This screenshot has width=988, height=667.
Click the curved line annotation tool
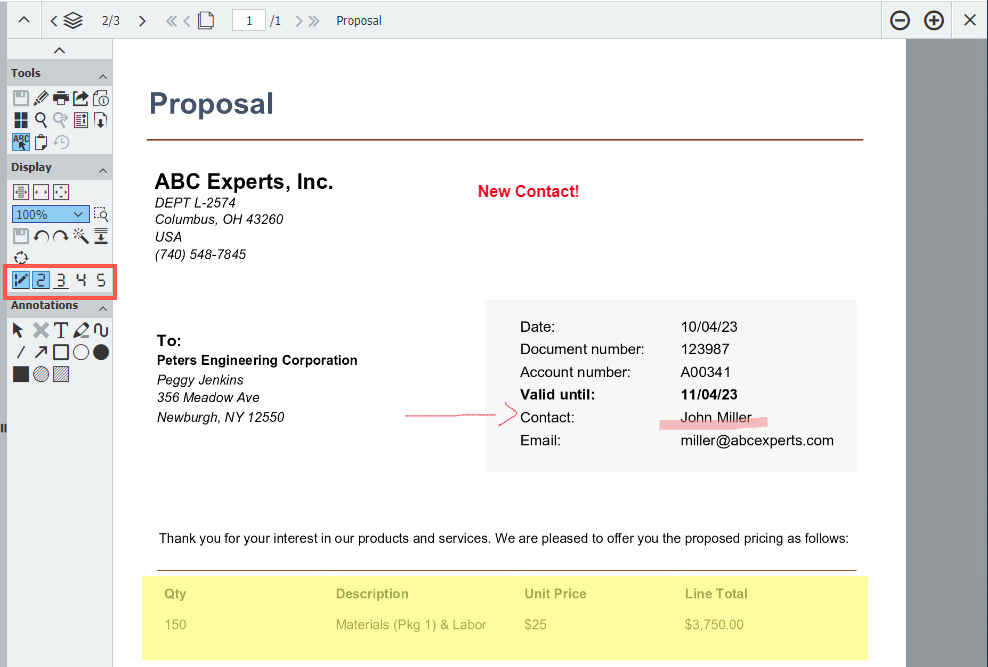point(100,330)
